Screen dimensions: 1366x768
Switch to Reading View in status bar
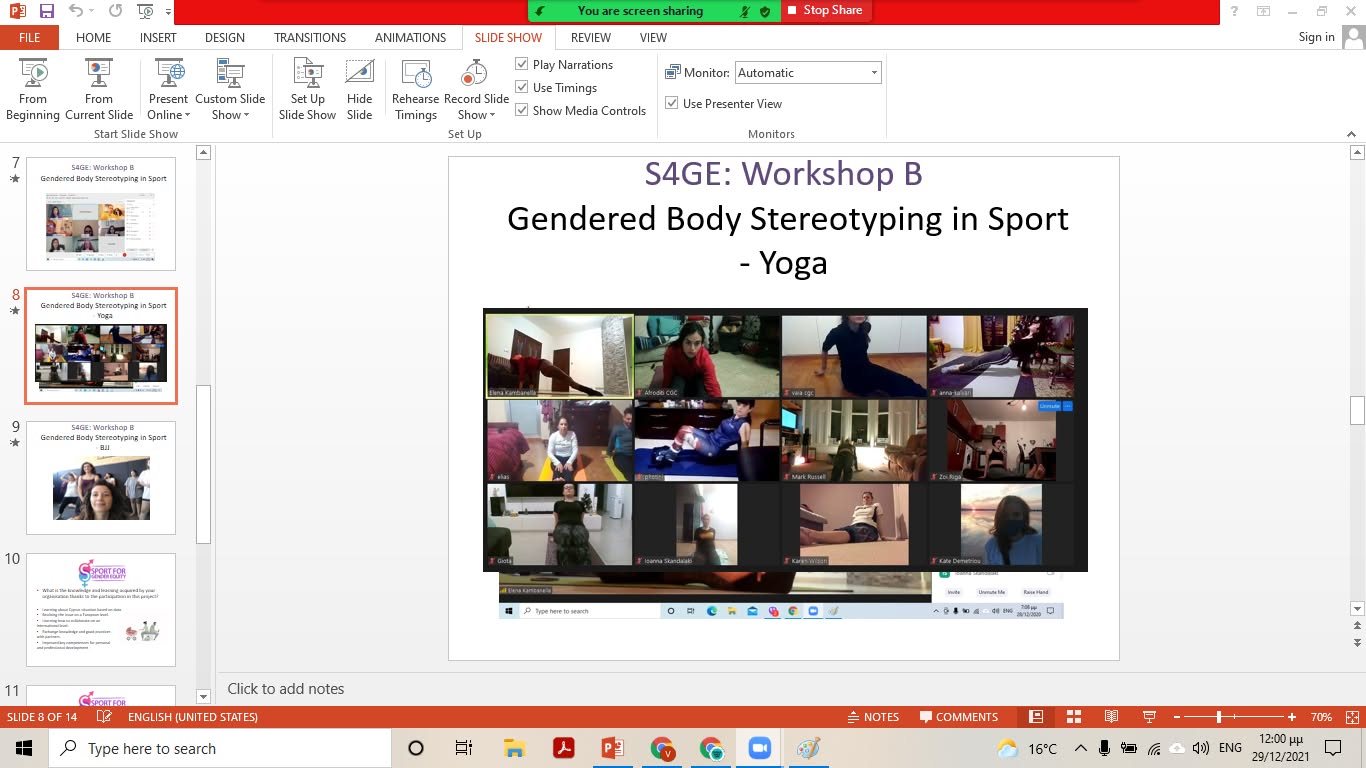[x=1111, y=717]
